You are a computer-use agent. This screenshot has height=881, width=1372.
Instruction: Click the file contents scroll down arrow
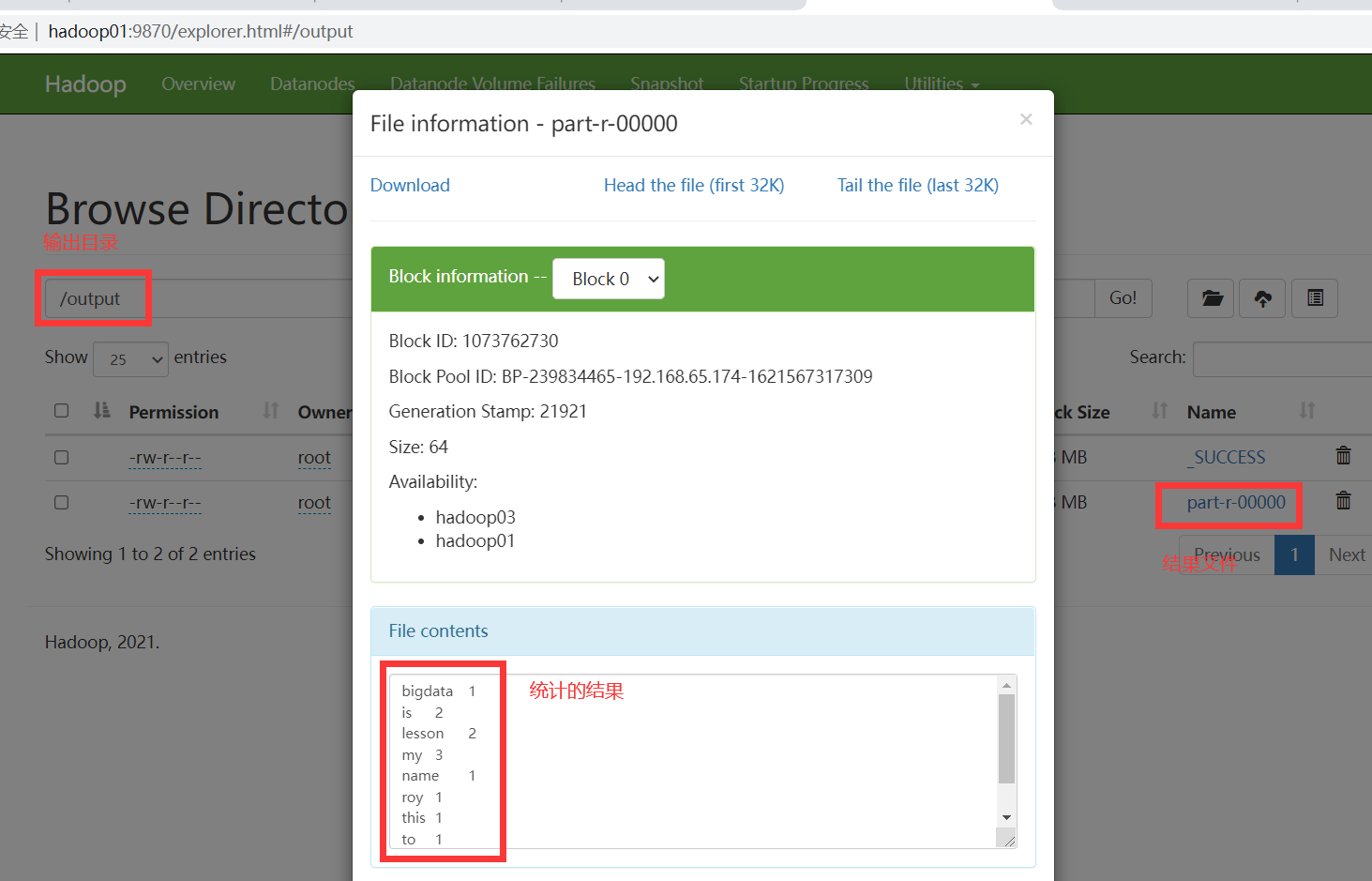click(x=1006, y=817)
